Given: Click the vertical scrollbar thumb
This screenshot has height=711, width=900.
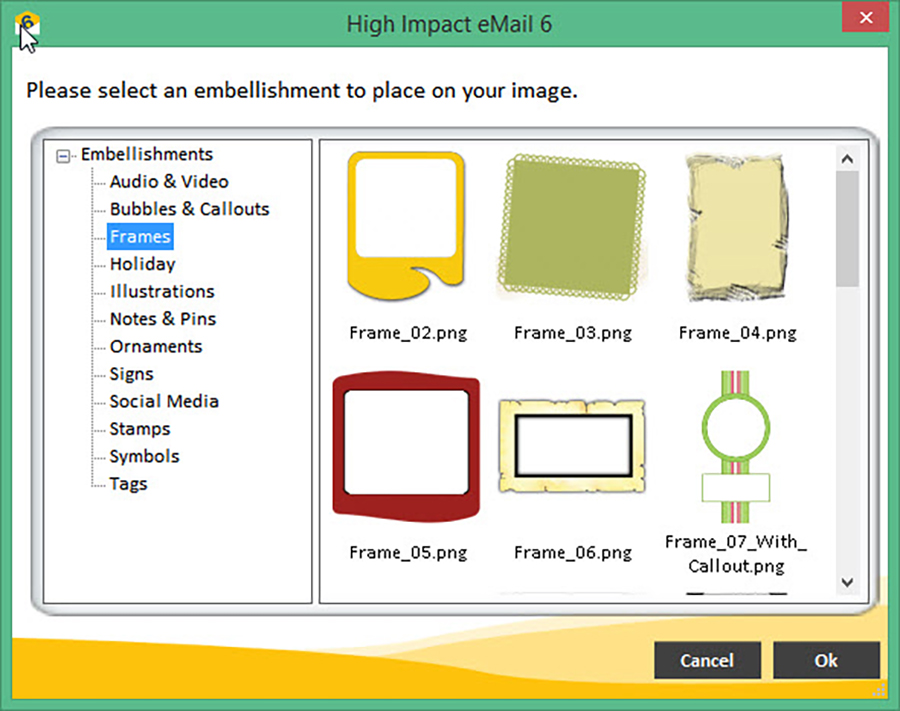Looking at the screenshot, I should pos(847,228).
